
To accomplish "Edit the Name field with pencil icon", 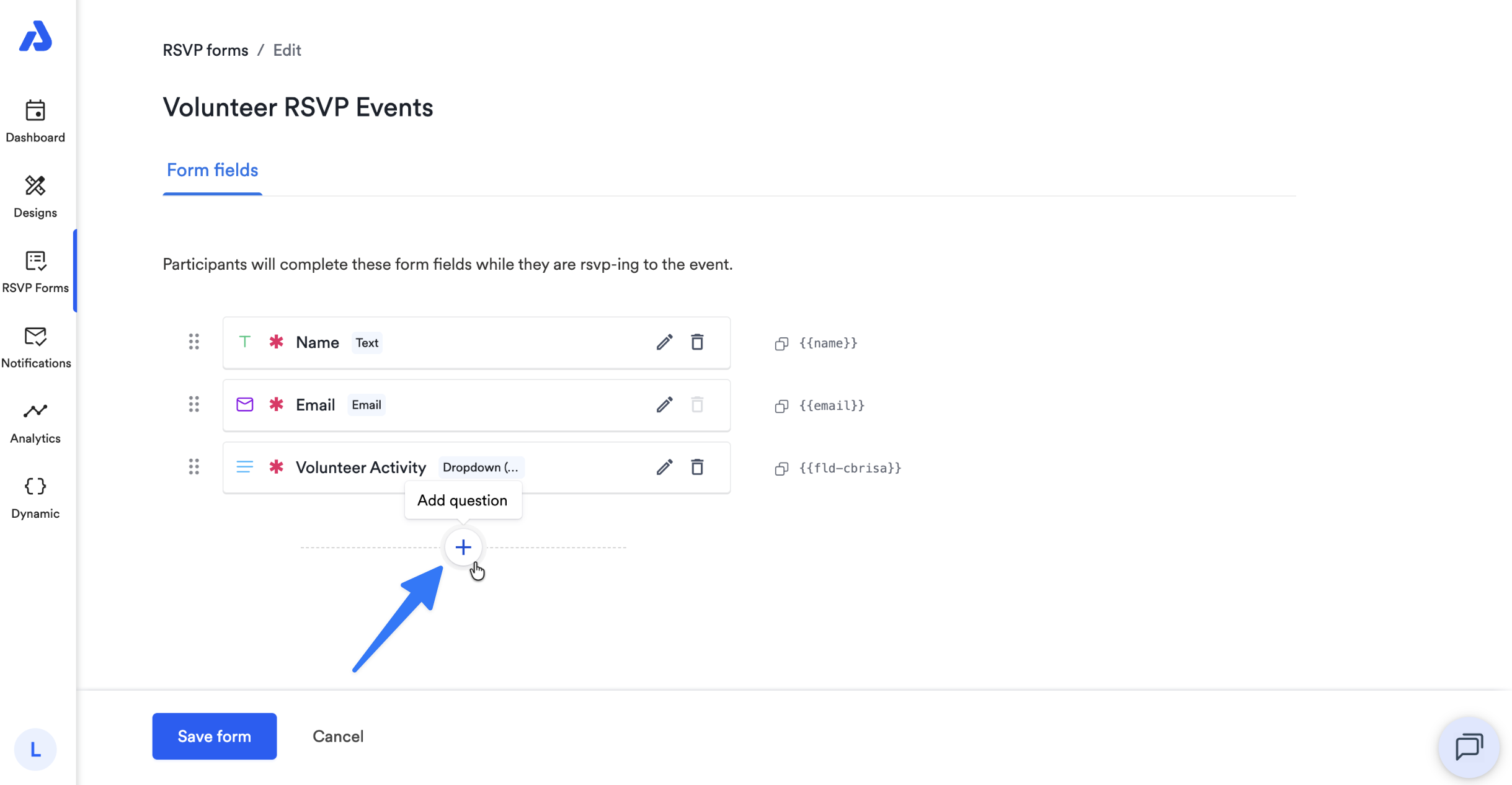I will coord(664,342).
